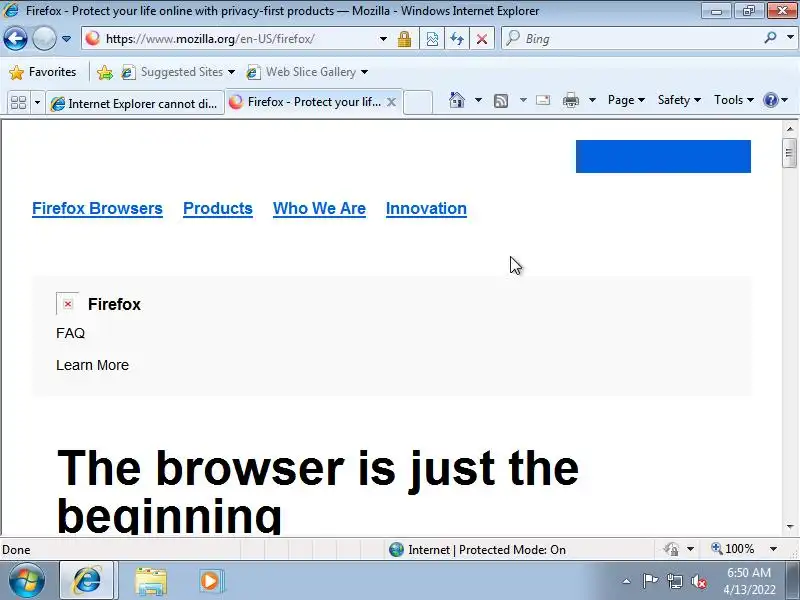Open the Safety menu
This screenshot has width=800, height=600.
(679, 100)
